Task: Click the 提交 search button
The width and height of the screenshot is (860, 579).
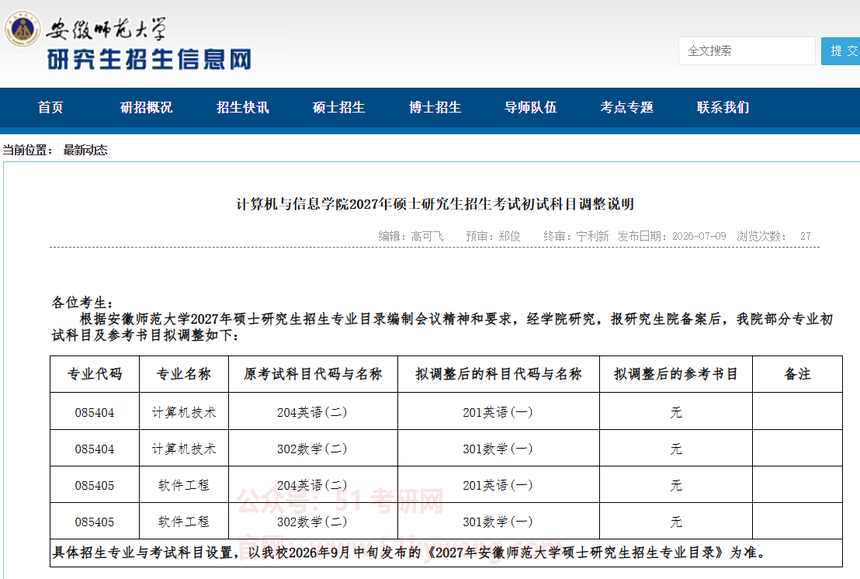Action: click(841, 51)
